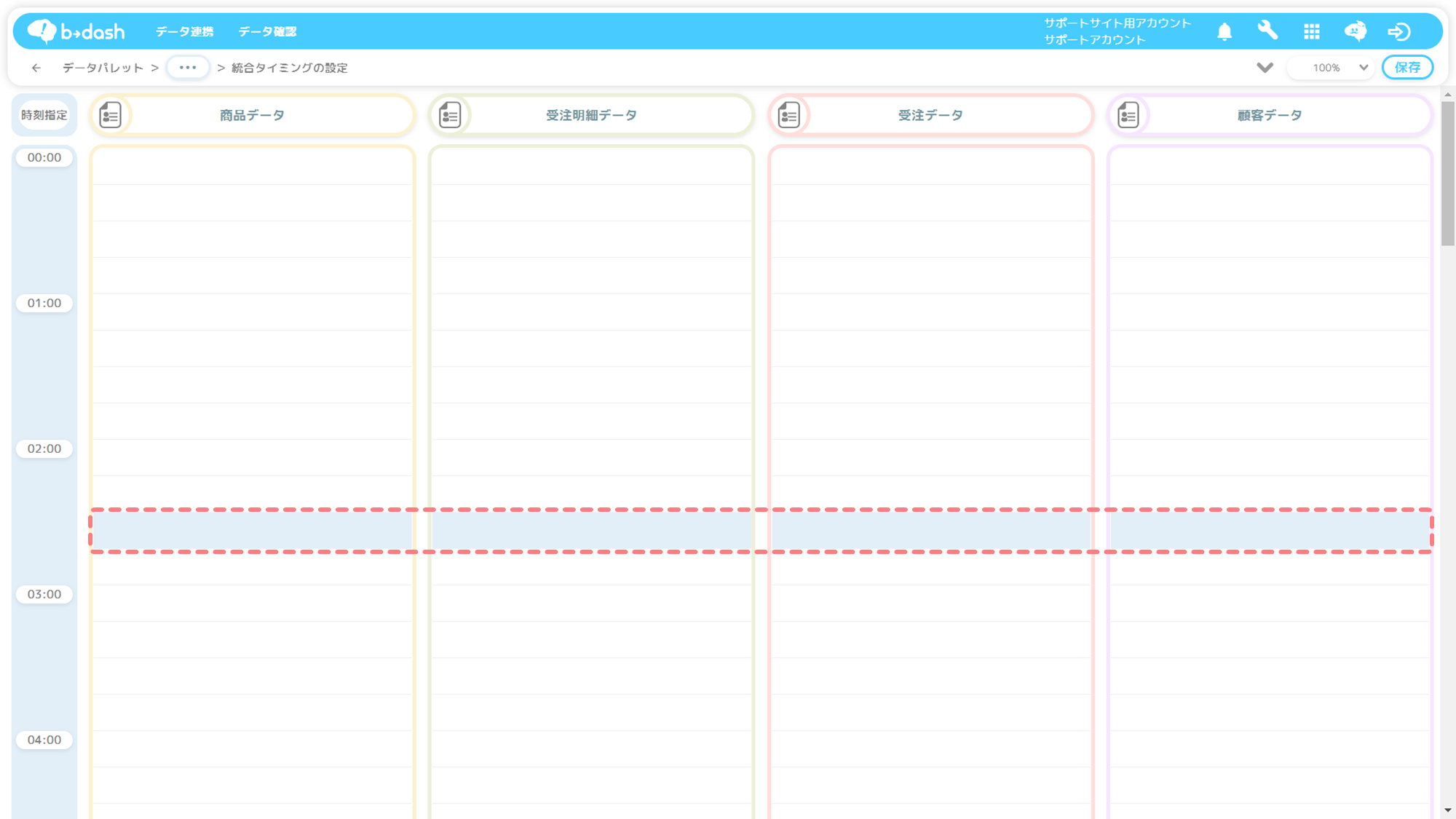
Task: Select the 顧客データ column header
Action: (x=1270, y=115)
